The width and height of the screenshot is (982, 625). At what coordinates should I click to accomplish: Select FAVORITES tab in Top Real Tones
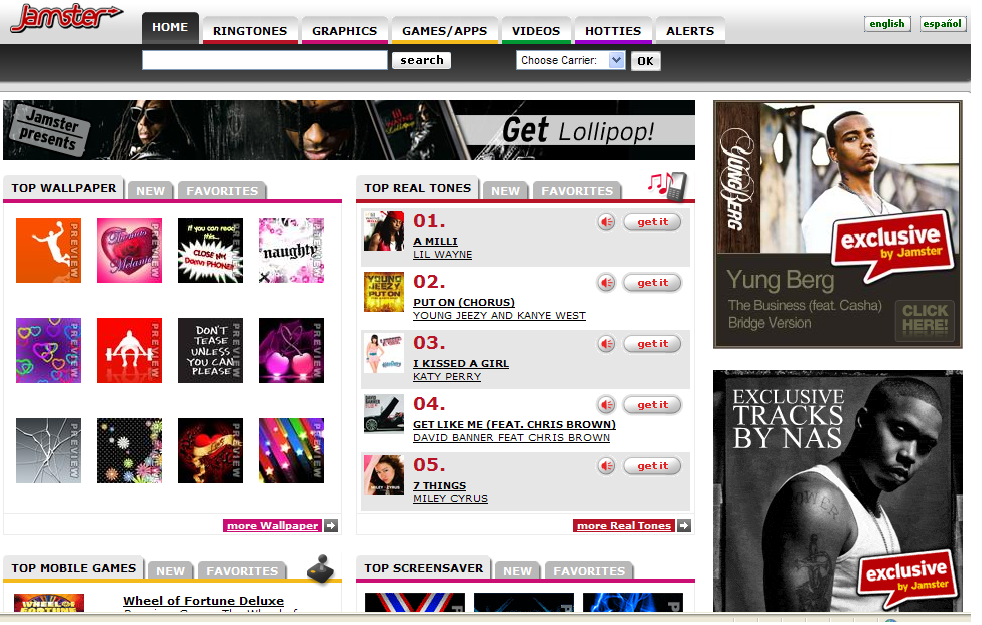[x=577, y=190]
